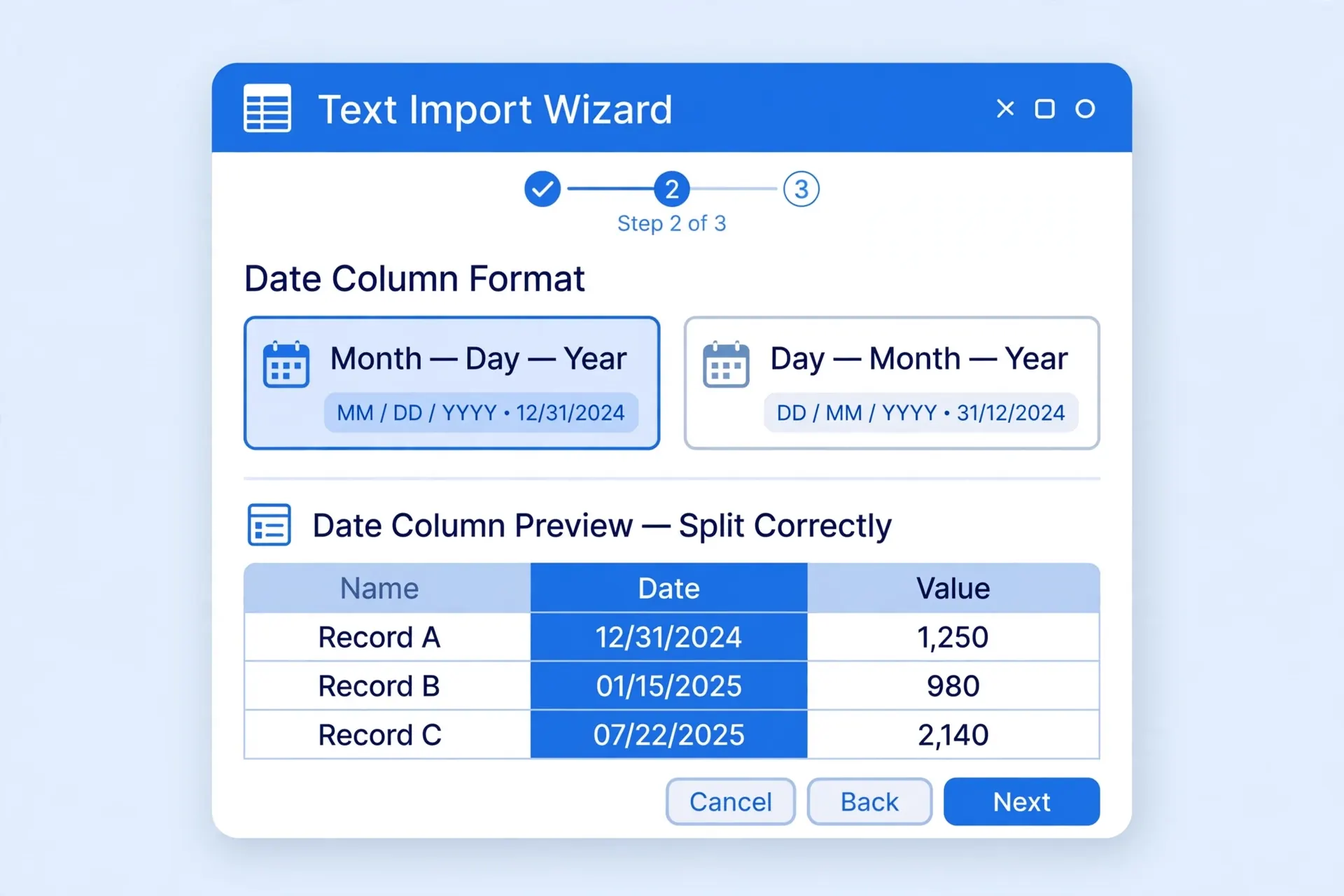
Task: Jump to step 3 circle indicator
Action: point(801,189)
